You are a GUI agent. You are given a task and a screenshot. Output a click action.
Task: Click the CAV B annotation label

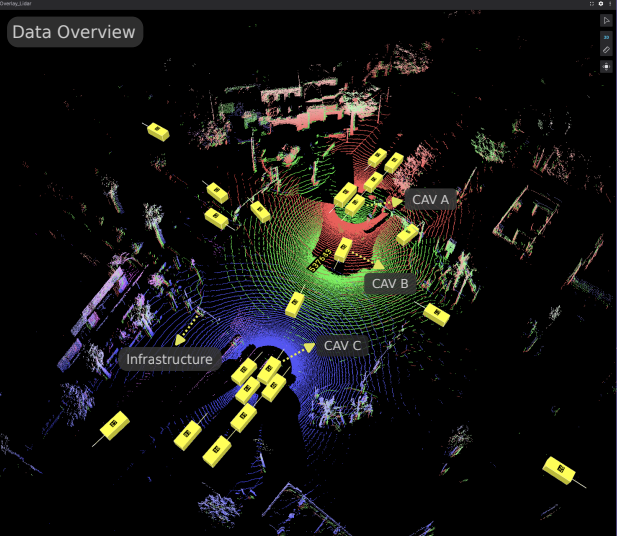[x=390, y=283]
